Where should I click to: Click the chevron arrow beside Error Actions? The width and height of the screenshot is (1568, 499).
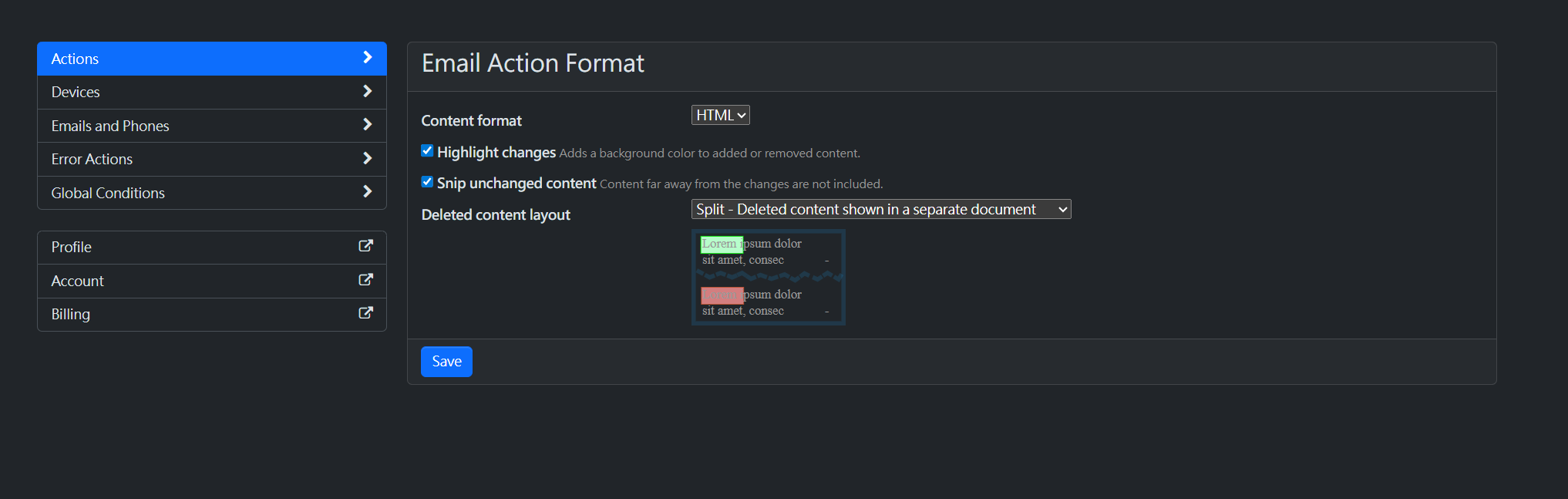[367, 159]
